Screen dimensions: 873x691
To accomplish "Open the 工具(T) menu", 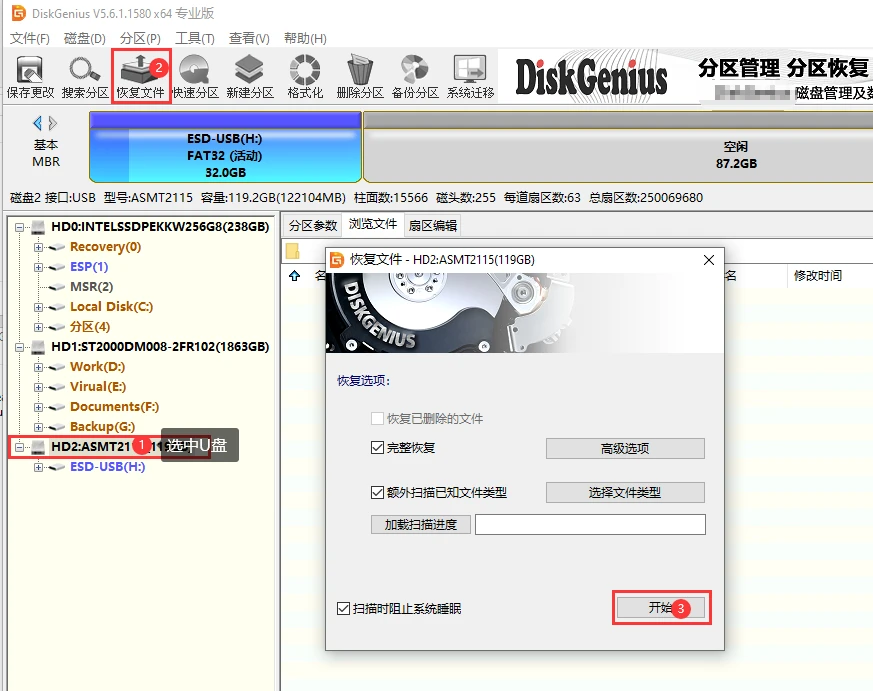I will (195, 38).
